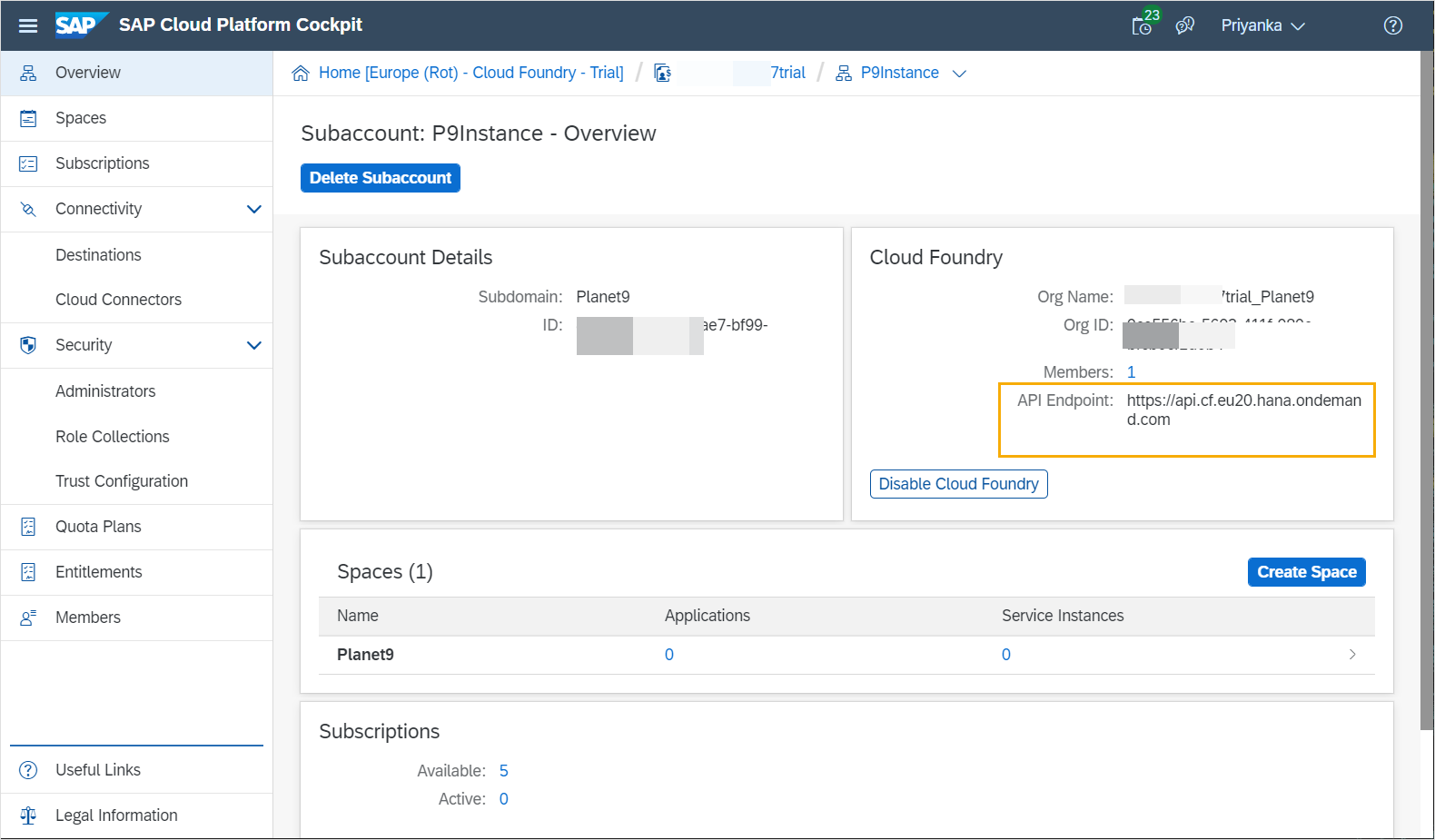Open available subscriptions count link 5

(x=503, y=771)
